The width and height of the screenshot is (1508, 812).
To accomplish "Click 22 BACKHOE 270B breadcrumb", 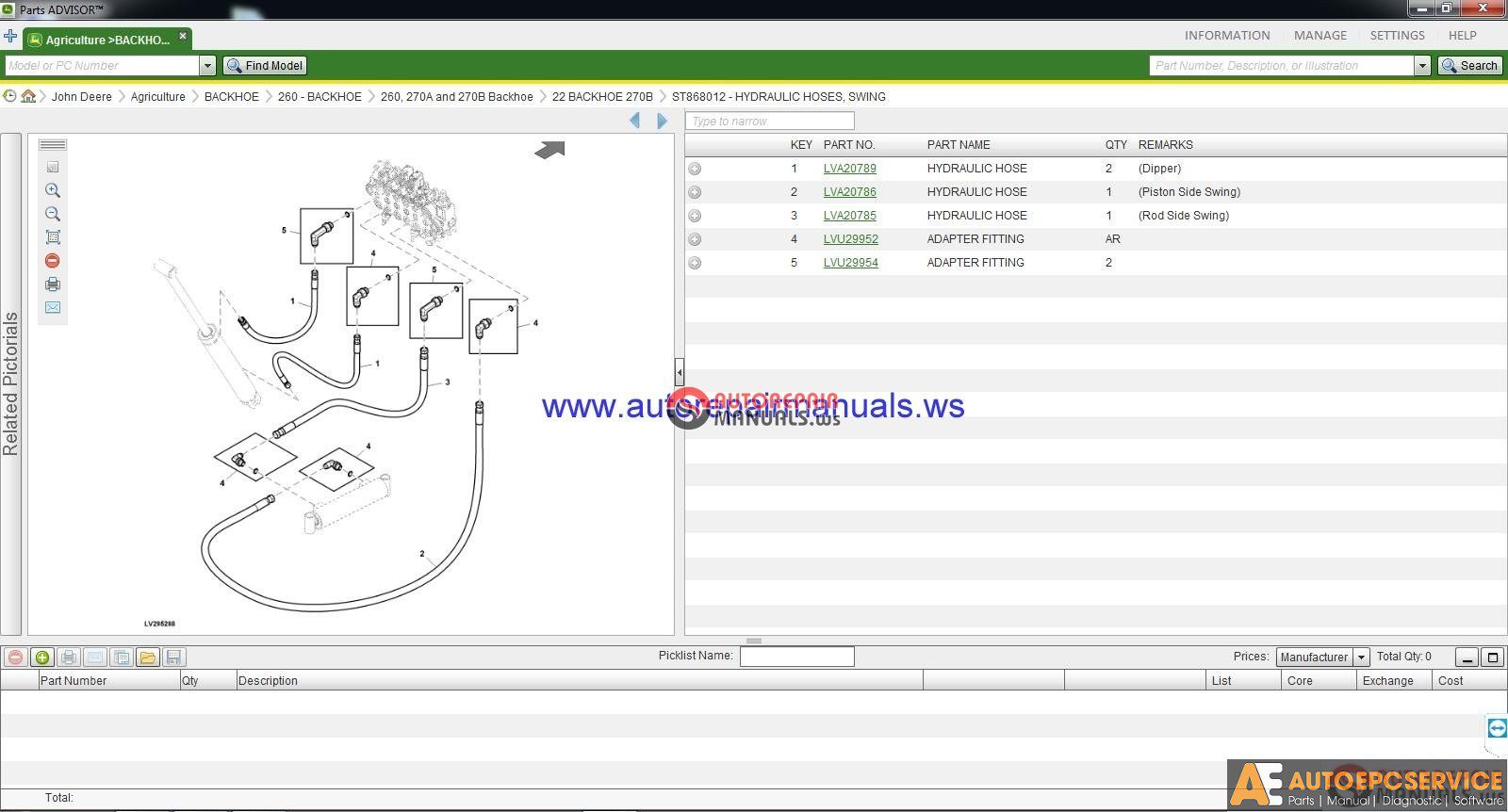I will 602,97.
